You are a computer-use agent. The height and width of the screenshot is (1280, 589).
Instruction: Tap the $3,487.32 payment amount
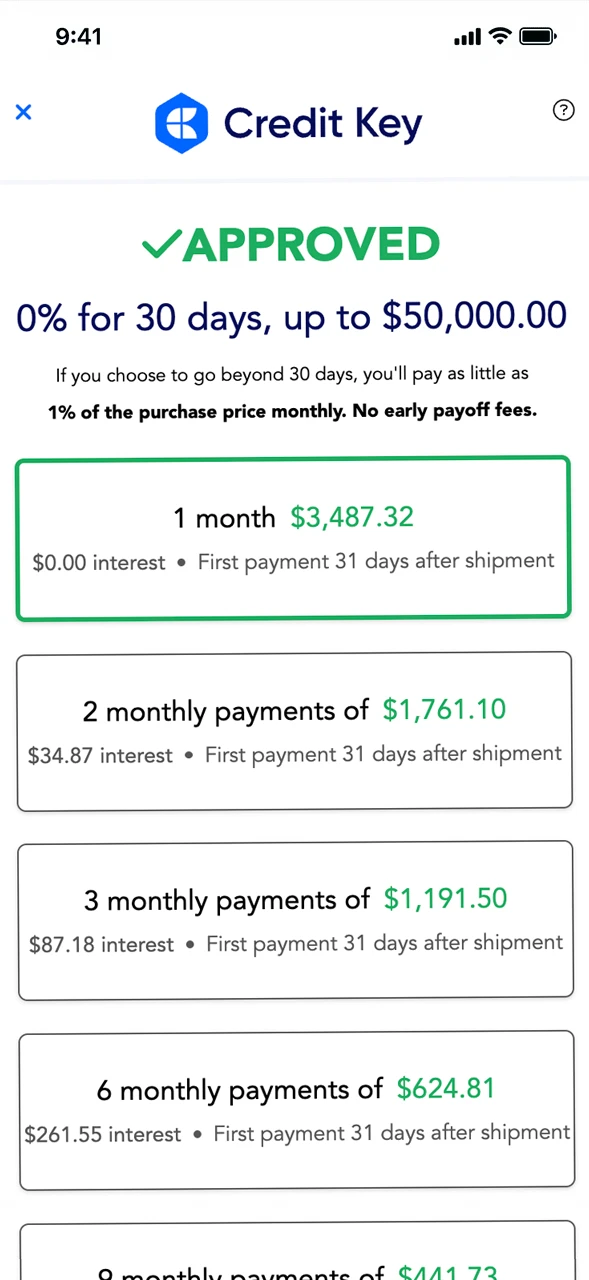351,517
